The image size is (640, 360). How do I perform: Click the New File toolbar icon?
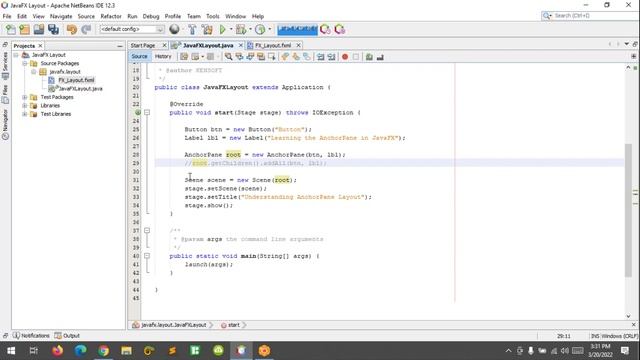[x=11, y=29]
